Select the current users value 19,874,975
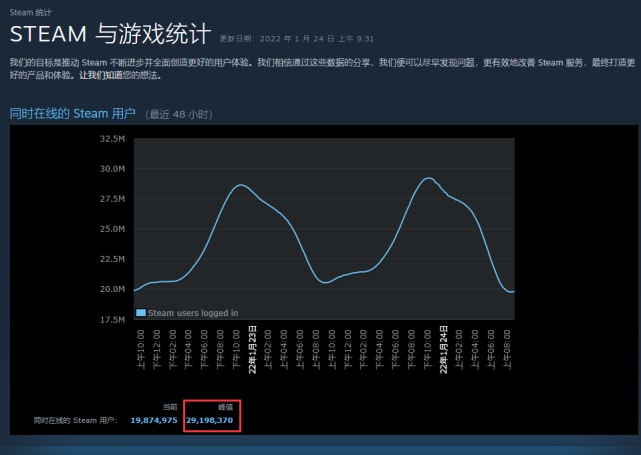Image resolution: width=641 pixels, height=455 pixels. pyautogui.click(x=154, y=420)
